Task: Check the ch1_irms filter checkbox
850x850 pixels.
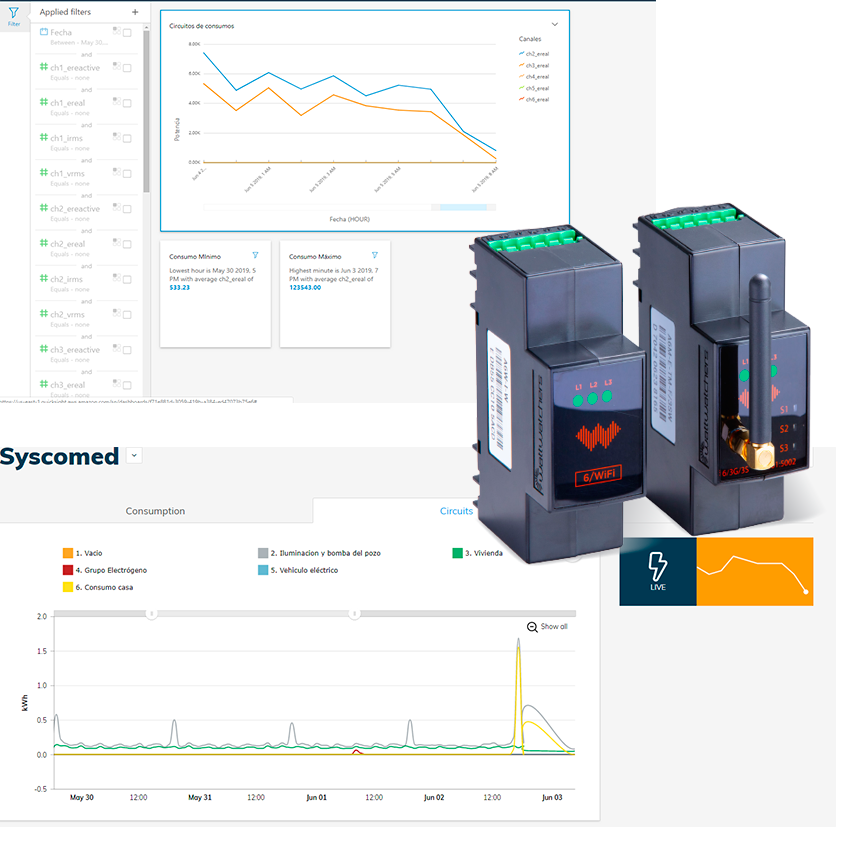Action: click(x=127, y=139)
